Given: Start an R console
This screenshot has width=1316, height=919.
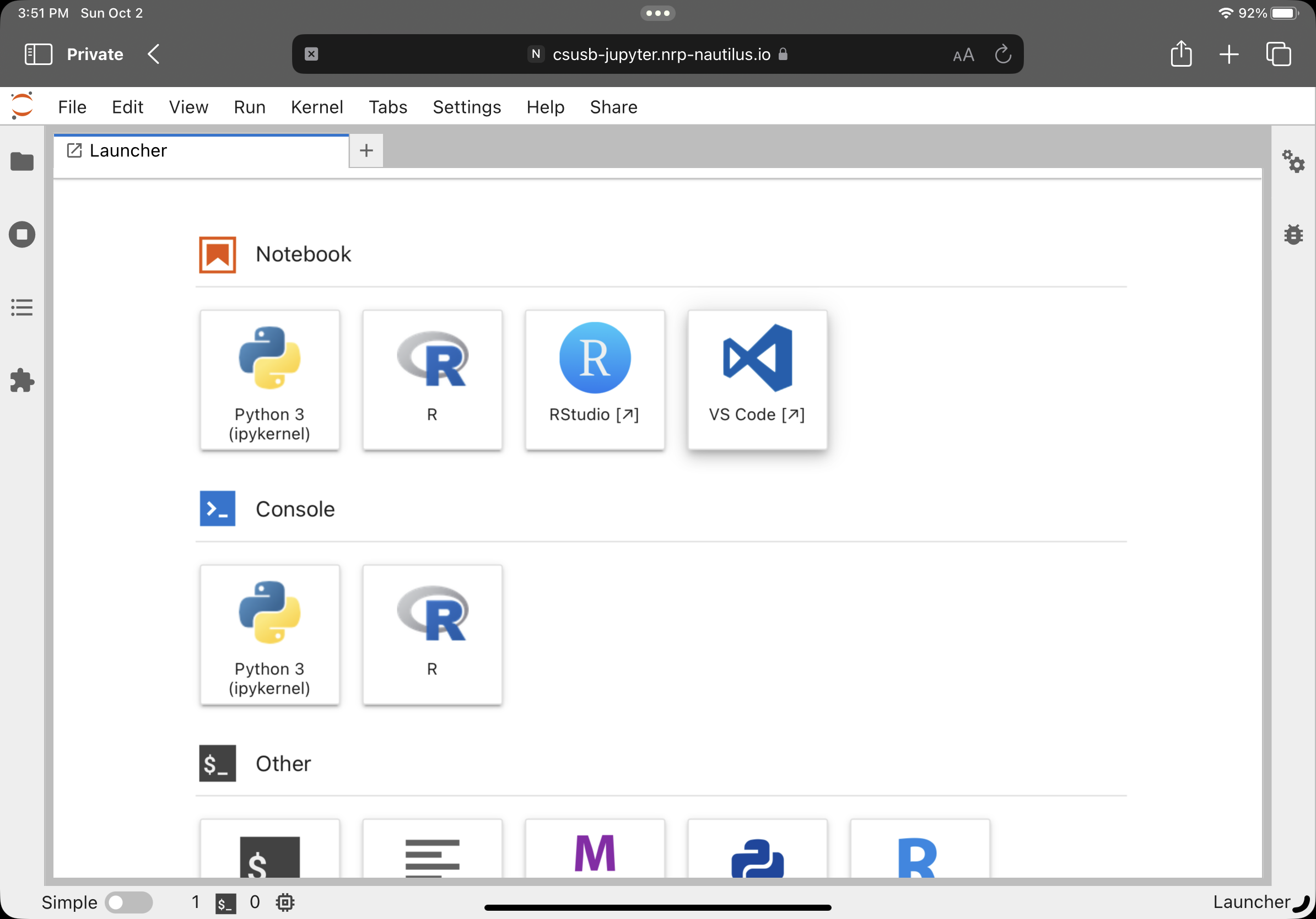Looking at the screenshot, I should (432, 634).
